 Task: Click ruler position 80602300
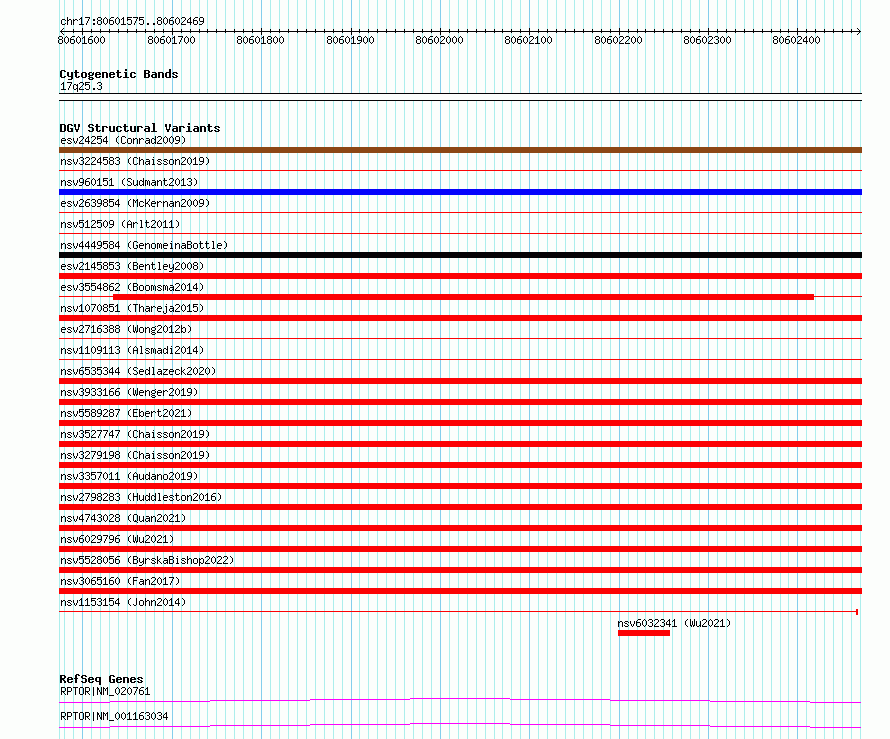(x=707, y=40)
